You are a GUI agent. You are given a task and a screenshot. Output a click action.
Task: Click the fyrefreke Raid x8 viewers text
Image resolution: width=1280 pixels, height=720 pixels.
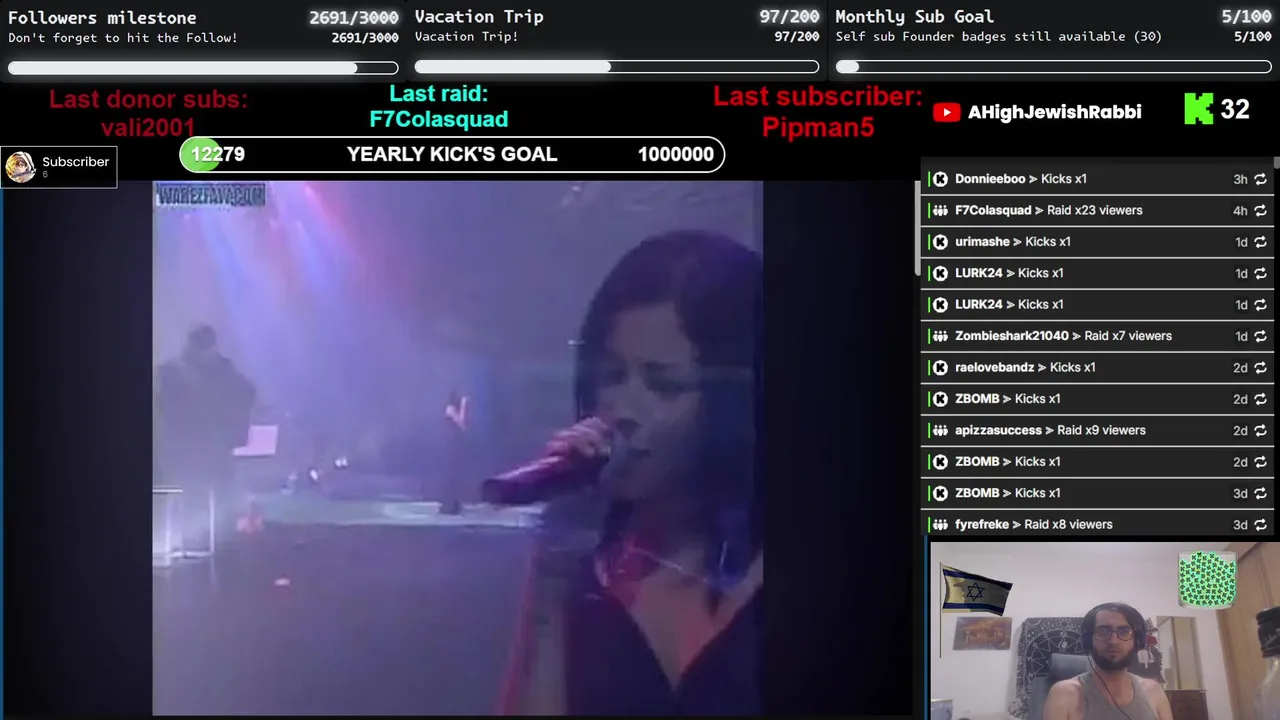(x=1034, y=524)
